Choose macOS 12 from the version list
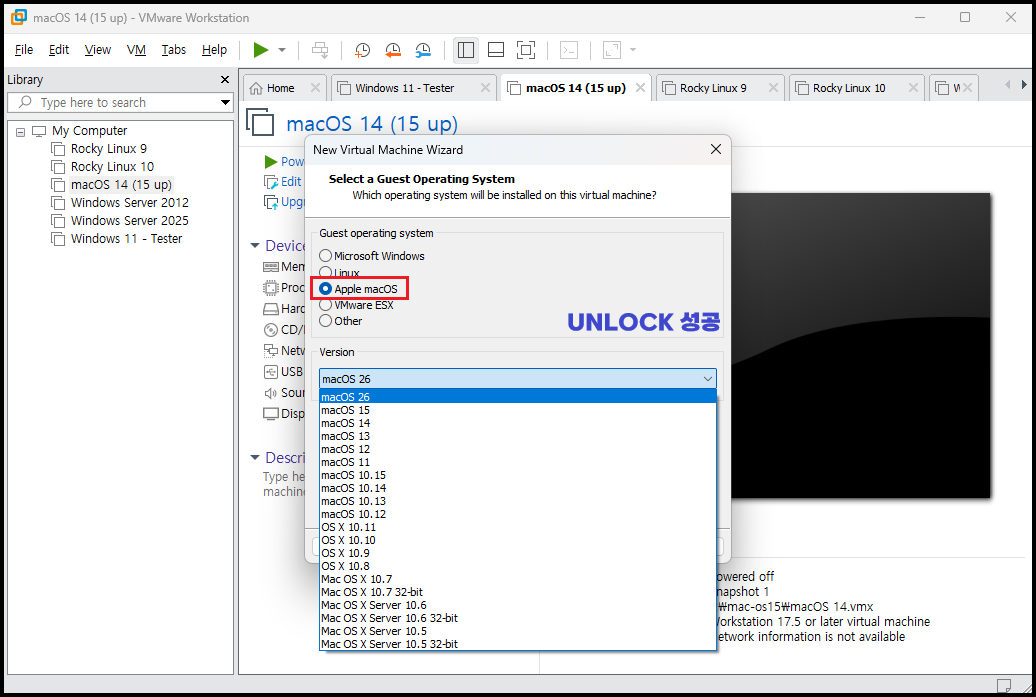 [x=517, y=449]
